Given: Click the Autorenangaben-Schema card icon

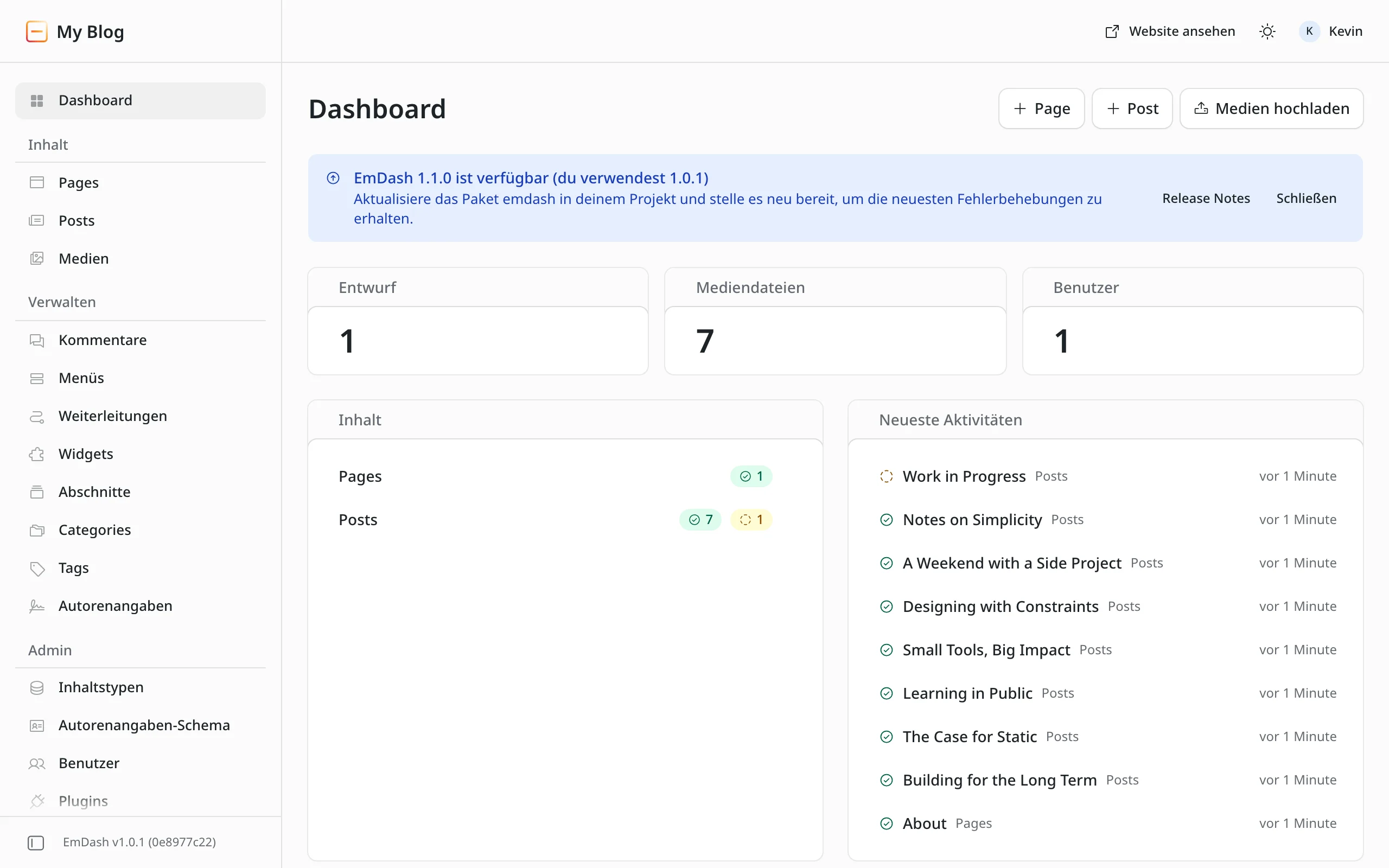Looking at the screenshot, I should pos(37,726).
